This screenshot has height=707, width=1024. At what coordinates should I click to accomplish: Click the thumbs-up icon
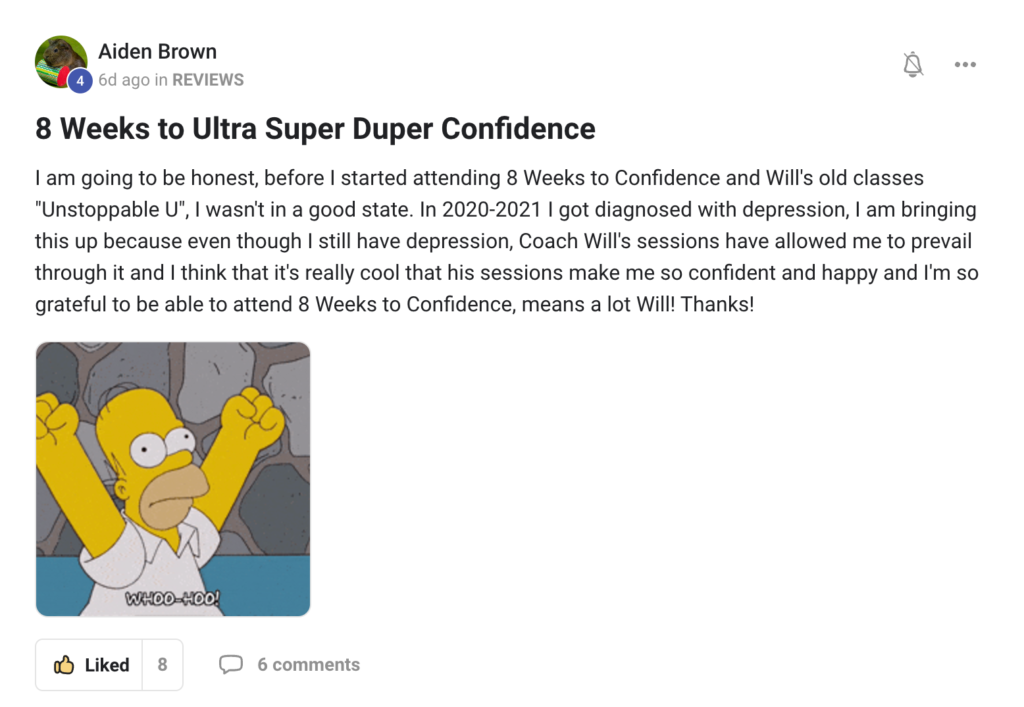point(64,665)
